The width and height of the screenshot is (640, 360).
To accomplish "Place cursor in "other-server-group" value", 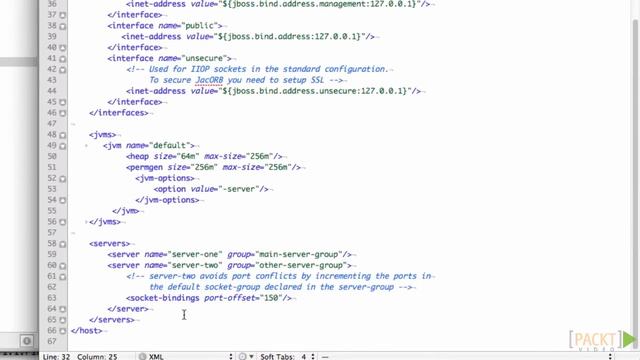I will 301,265.
